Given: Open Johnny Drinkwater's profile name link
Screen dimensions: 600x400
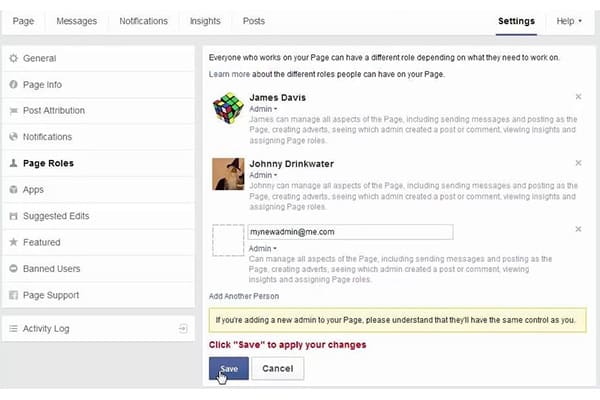Looking at the screenshot, I should pos(292,164).
